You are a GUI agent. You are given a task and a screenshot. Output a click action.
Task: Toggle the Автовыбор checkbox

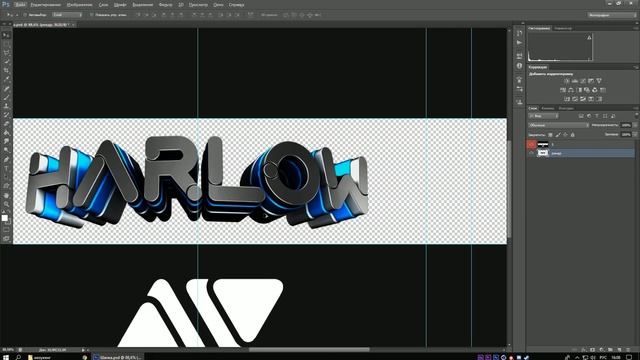tap(25, 15)
